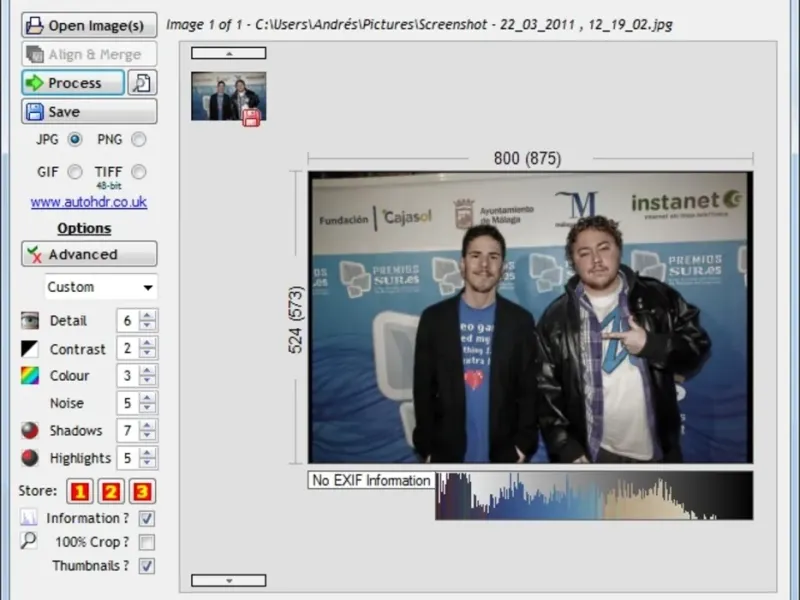The height and width of the screenshot is (600, 800).
Task: Decrease the Highlights value
Action: pyautogui.click(x=147, y=464)
